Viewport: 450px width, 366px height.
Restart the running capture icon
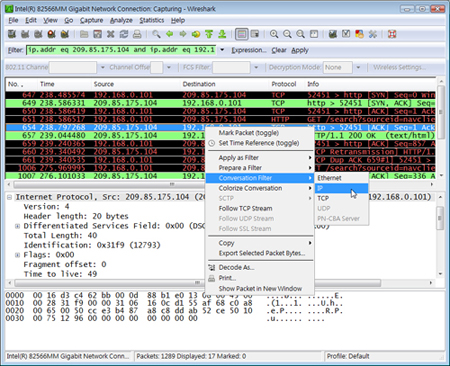point(65,34)
